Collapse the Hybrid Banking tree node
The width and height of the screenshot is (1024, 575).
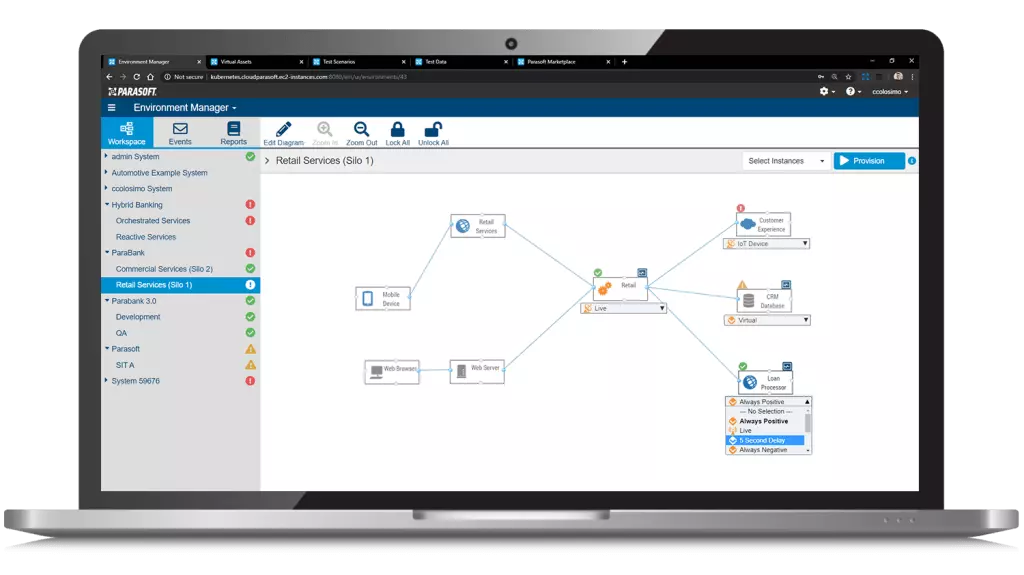coord(106,205)
